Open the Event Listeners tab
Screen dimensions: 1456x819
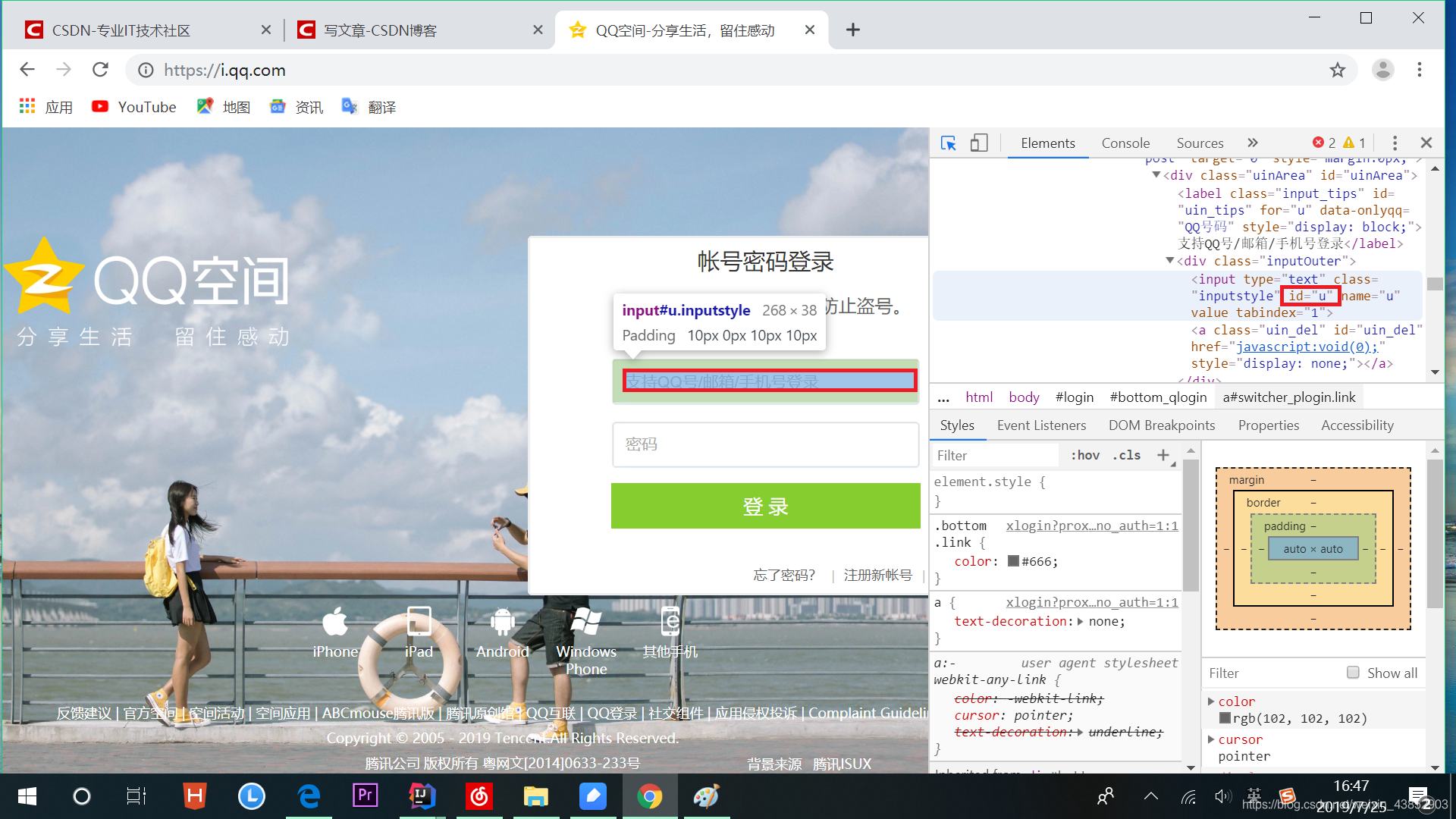(1041, 425)
